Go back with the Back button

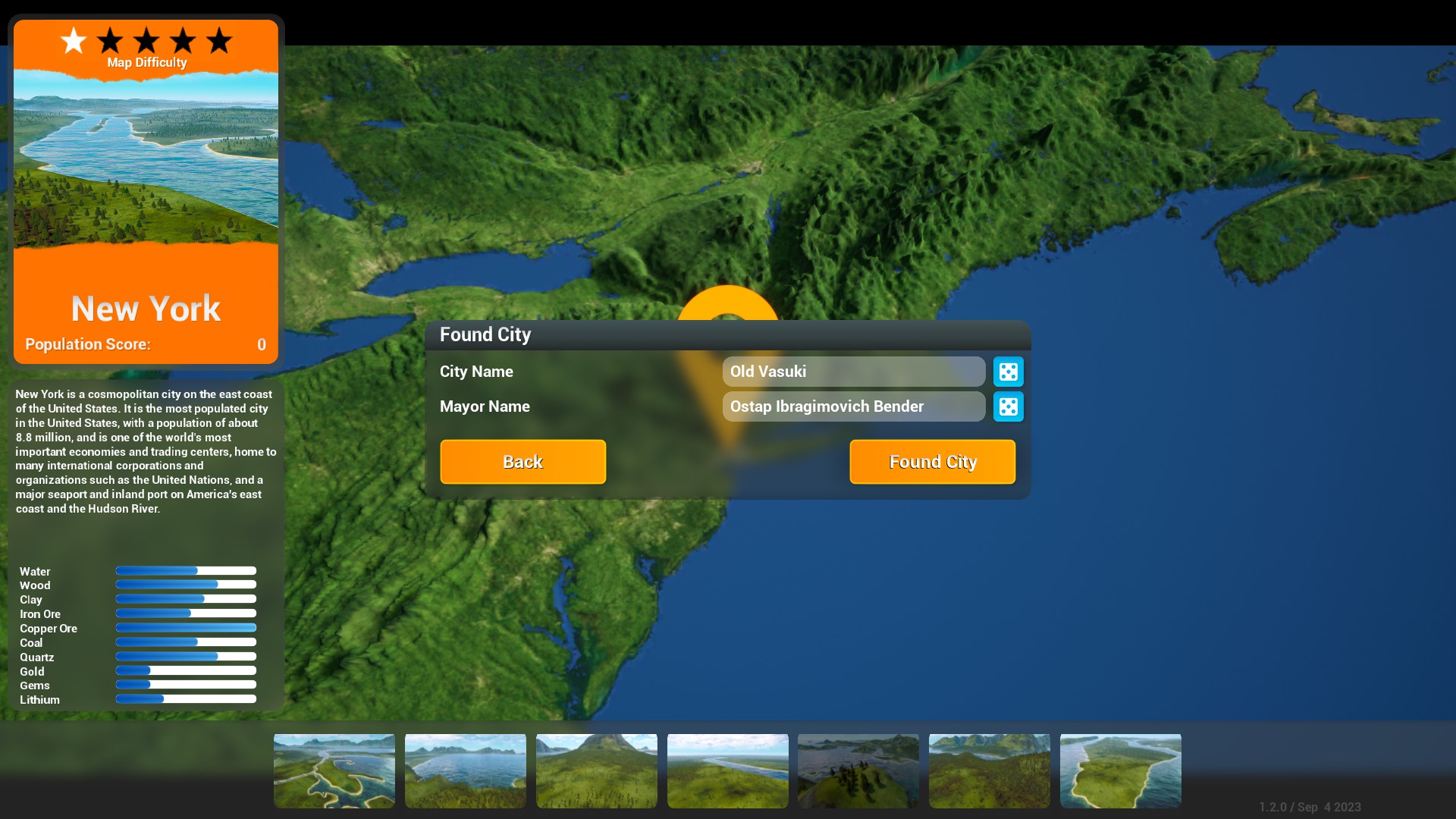pyautogui.click(x=522, y=462)
